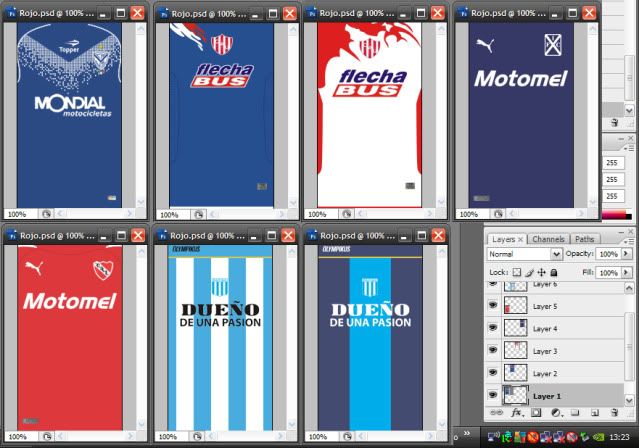The height and width of the screenshot is (448, 639).
Task: Click Layers list scroll-up arrow
Action: coord(629,288)
